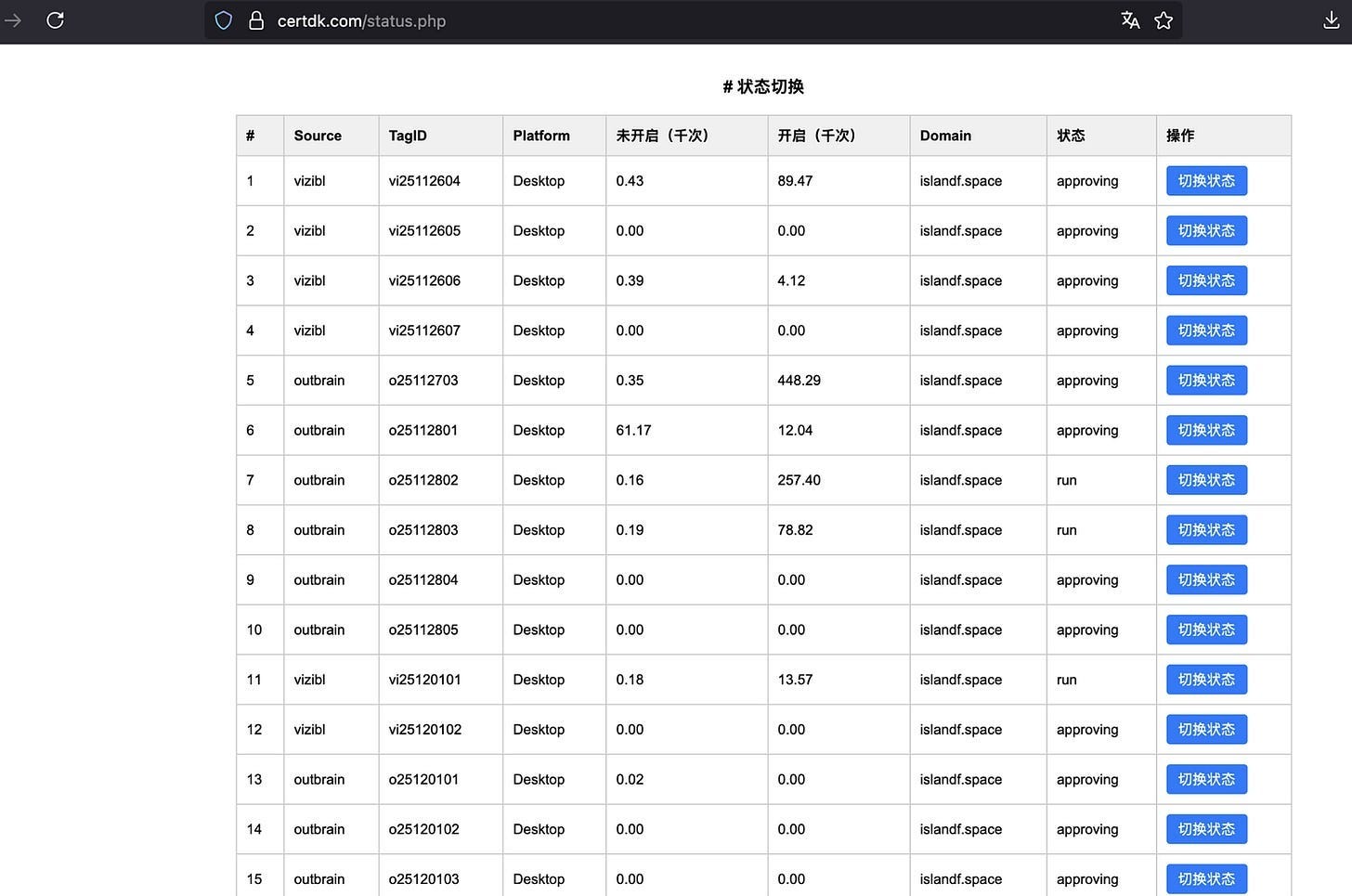The height and width of the screenshot is (896, 1352).
Task: Switch status for tag vi25112607
Action: pos(1206,331)
